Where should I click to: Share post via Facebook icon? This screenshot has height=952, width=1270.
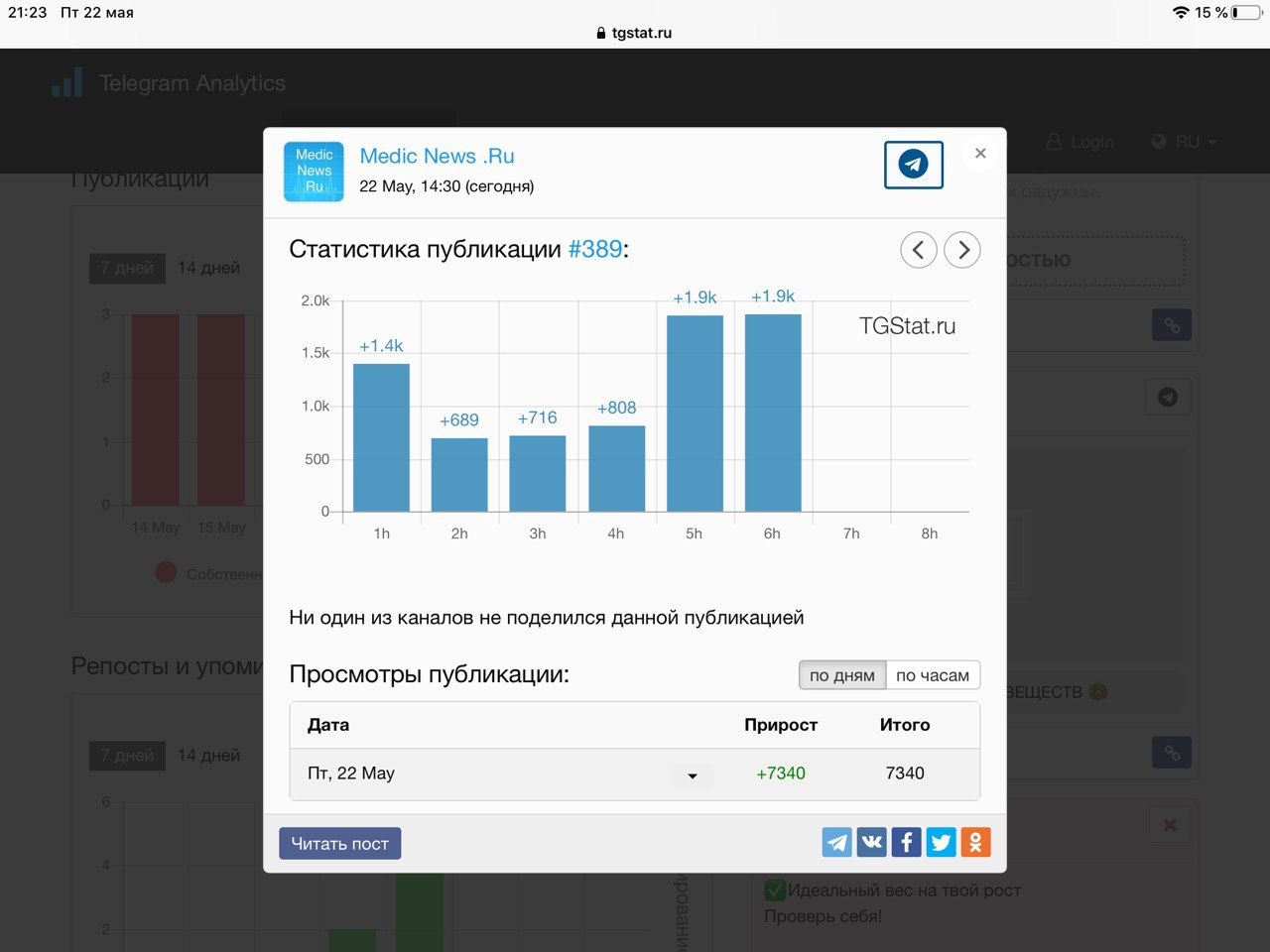click(907, 842)
